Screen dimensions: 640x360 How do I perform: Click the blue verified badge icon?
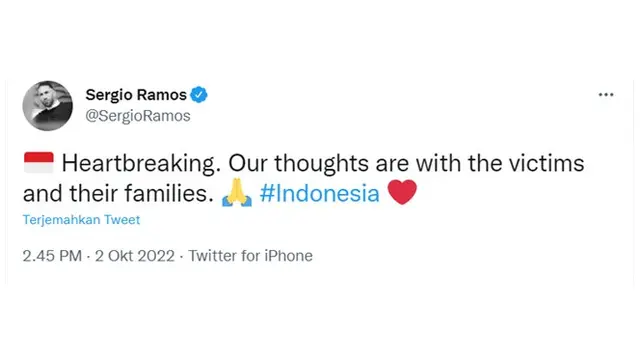199,95
